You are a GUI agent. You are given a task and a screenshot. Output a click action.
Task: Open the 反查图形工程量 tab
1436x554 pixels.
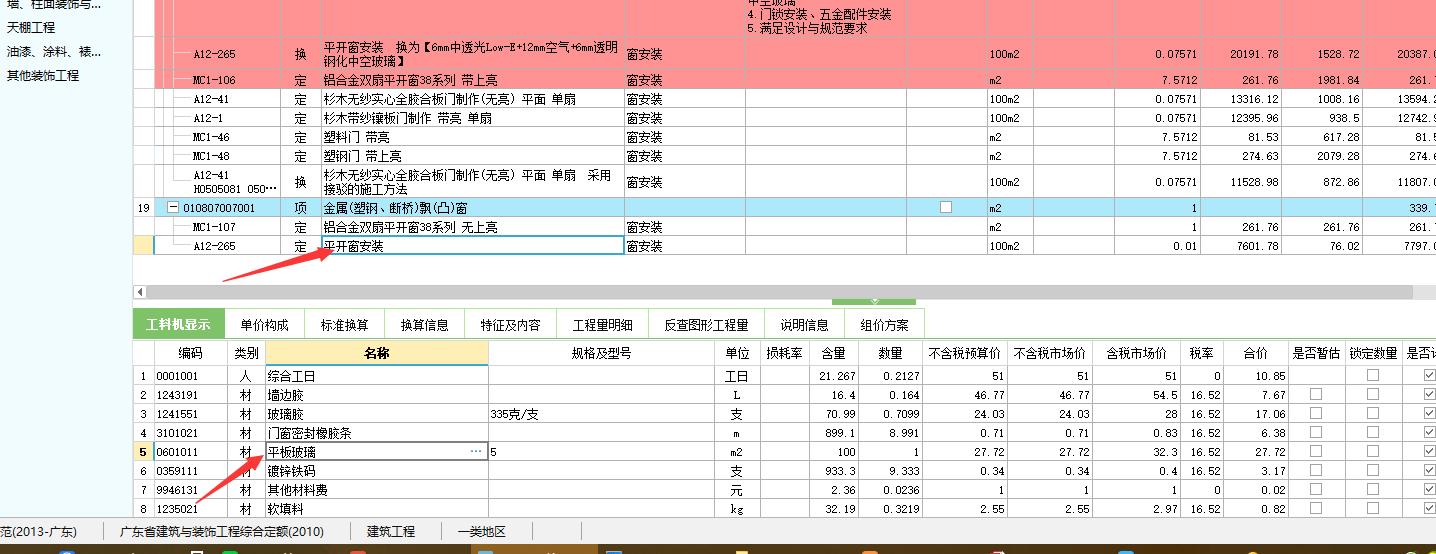coord(707,325)
